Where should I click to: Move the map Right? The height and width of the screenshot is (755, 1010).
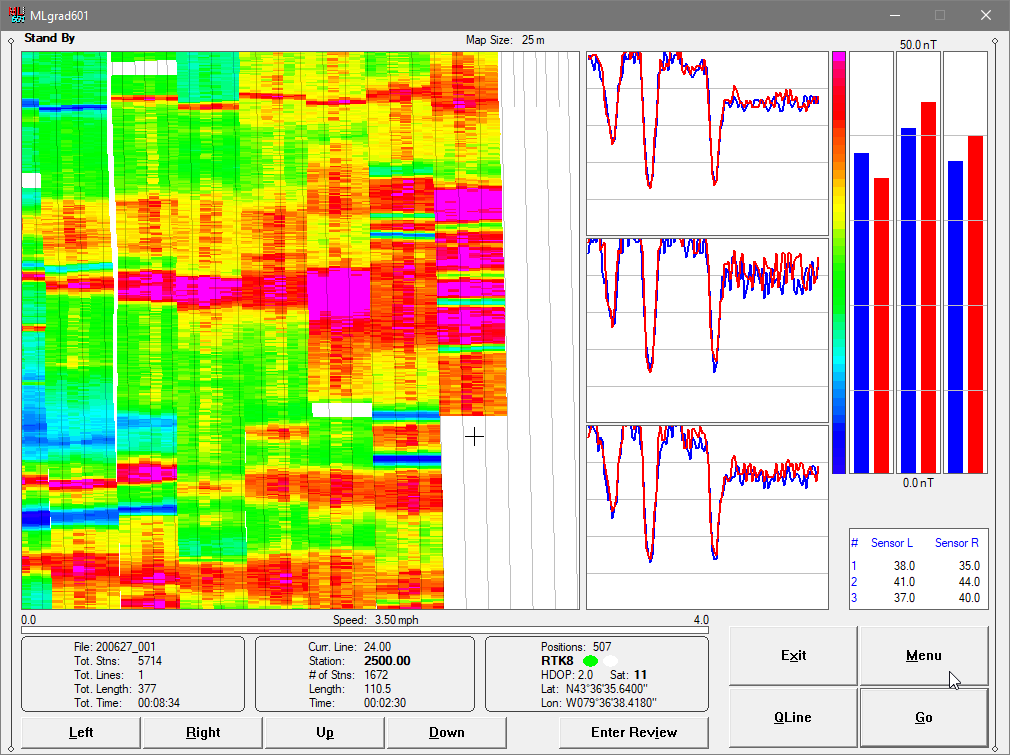(x=203, y=732)
